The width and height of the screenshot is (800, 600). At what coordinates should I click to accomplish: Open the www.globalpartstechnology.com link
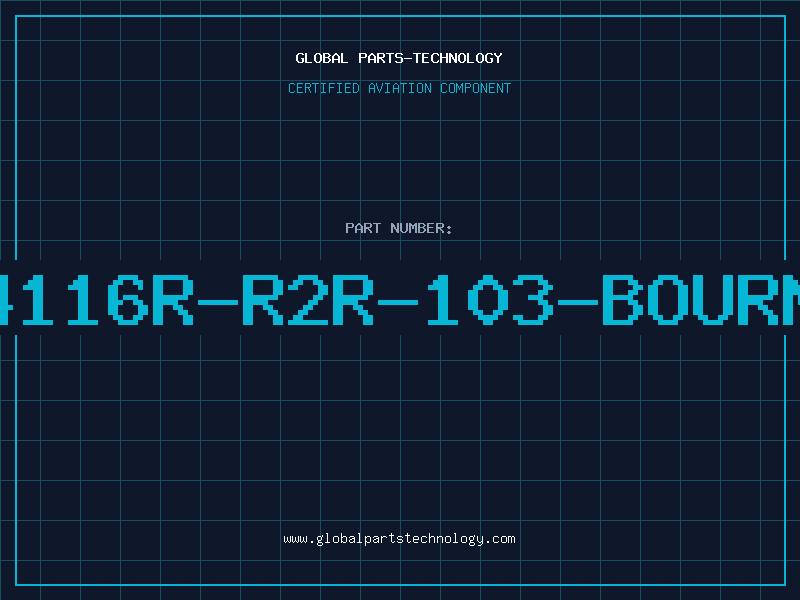(x=399, y=539)
